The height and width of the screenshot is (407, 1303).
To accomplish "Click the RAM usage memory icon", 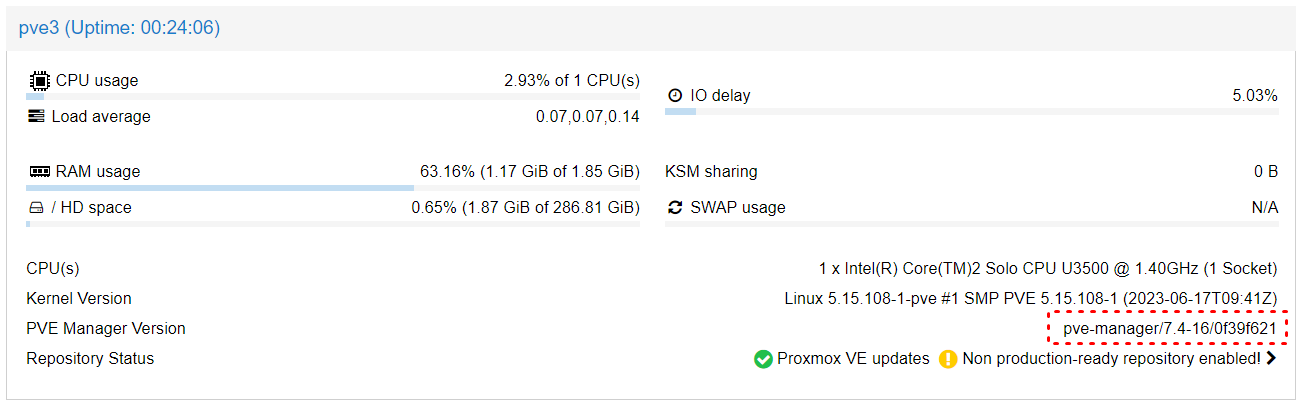I will pyautogui.click(x=39, y=171).
